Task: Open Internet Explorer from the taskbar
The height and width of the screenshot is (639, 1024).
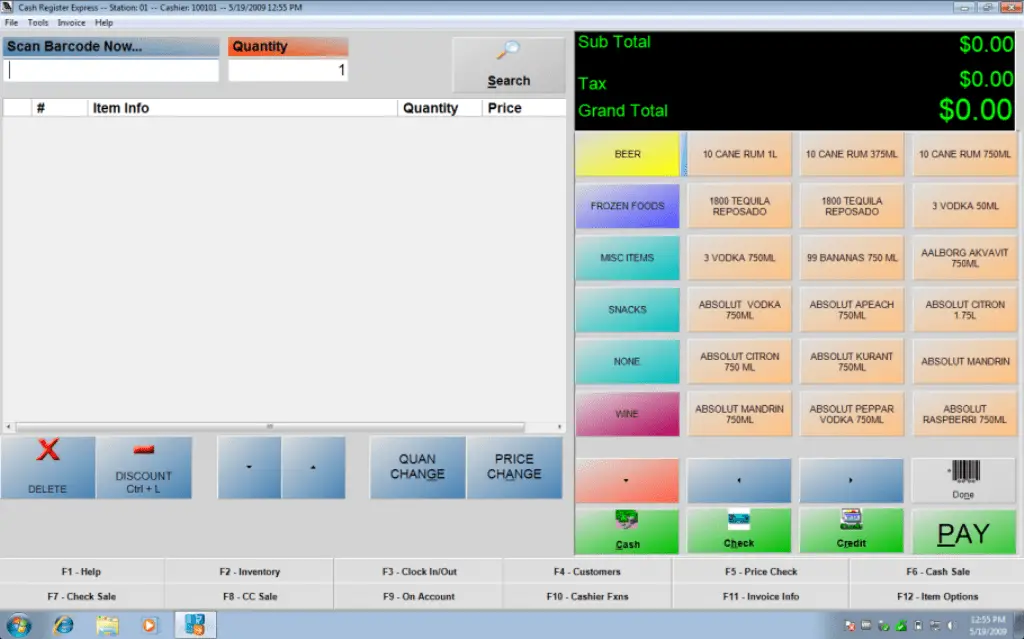Action: pyautogui.click(x=63, y=625)
